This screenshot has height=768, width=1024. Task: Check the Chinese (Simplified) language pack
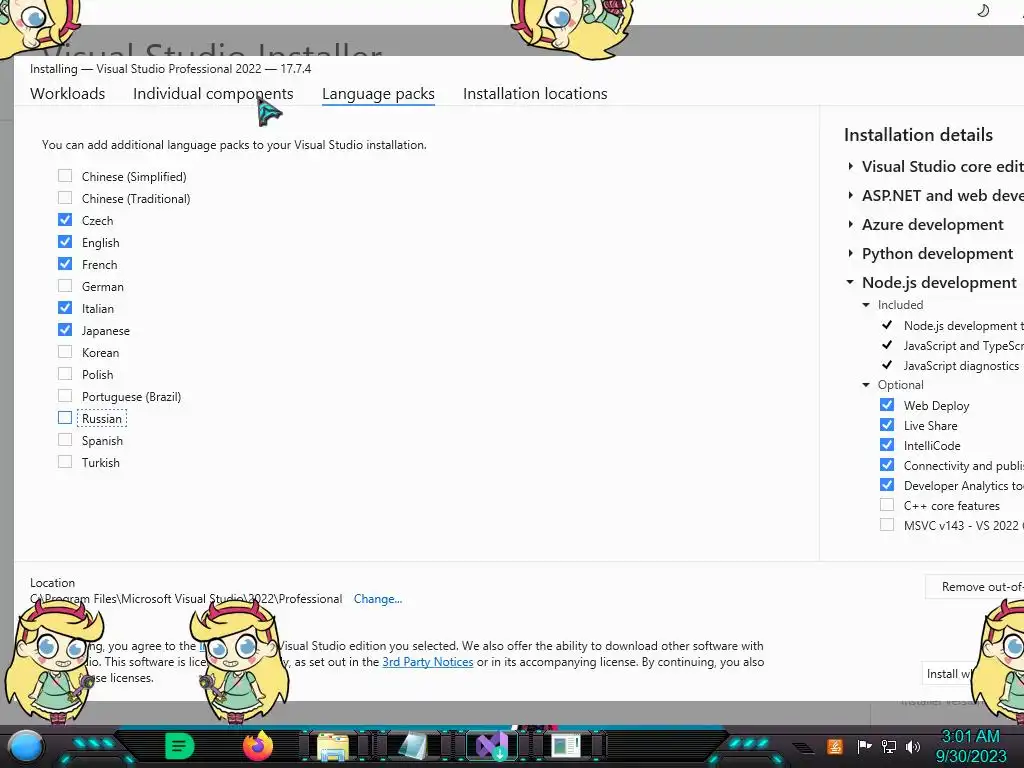pyautogui.click(x=65, y=176)
